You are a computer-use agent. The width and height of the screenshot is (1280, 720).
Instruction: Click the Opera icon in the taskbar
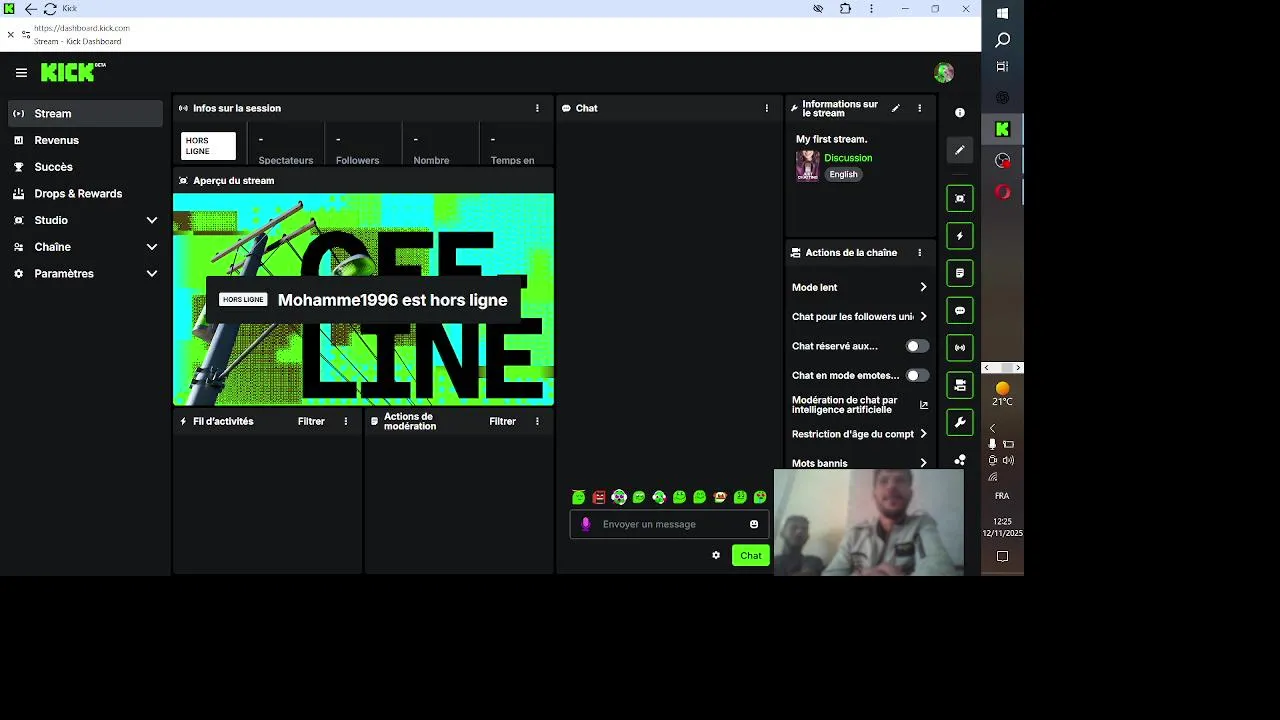point(1002,192)
